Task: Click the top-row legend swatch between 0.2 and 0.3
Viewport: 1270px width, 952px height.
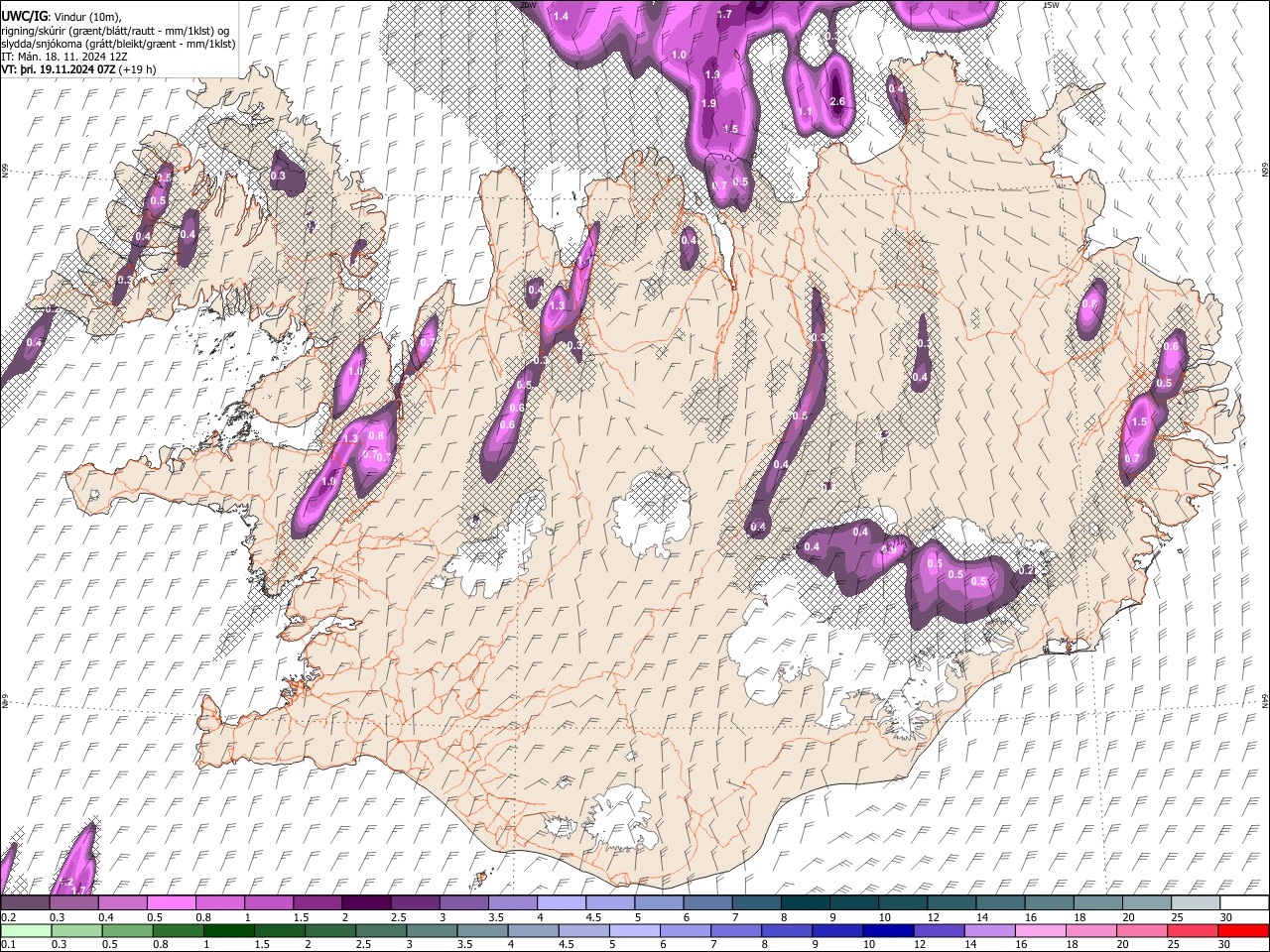Action: click(x=25, y=903)
